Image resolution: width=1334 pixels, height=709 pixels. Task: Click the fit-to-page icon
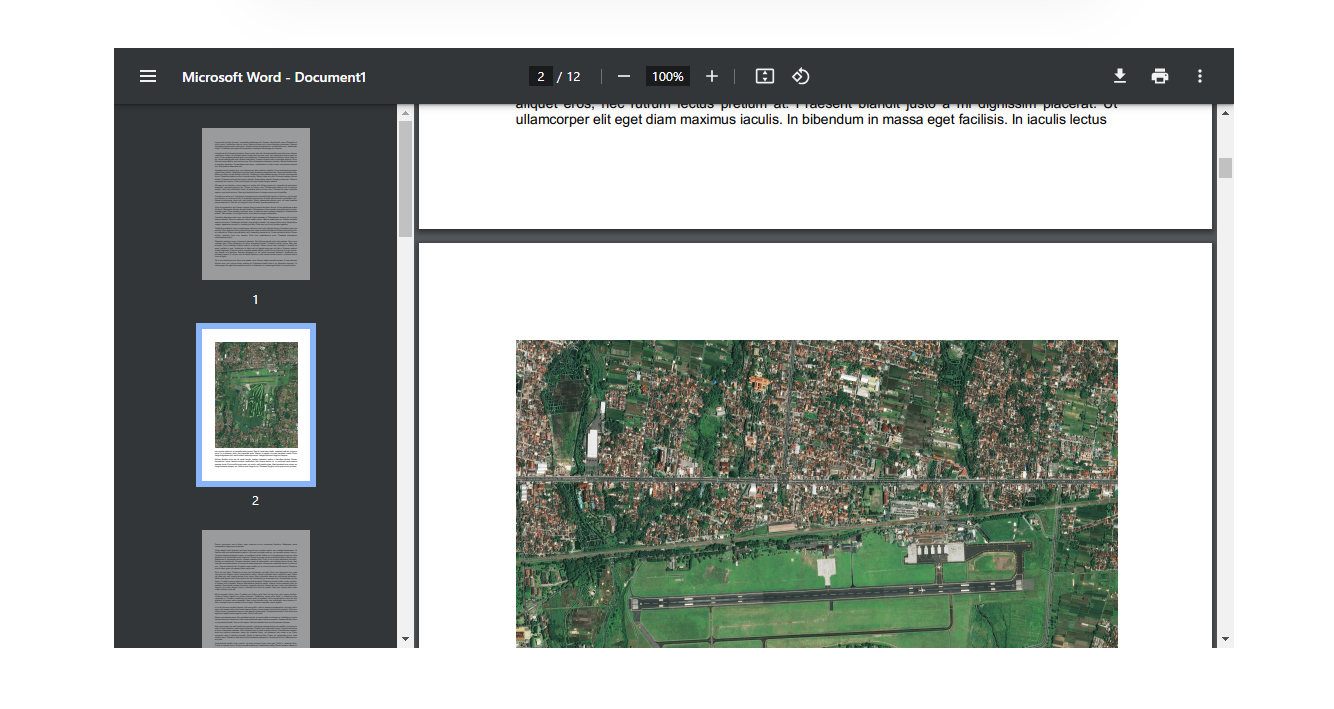click(764, 75)
